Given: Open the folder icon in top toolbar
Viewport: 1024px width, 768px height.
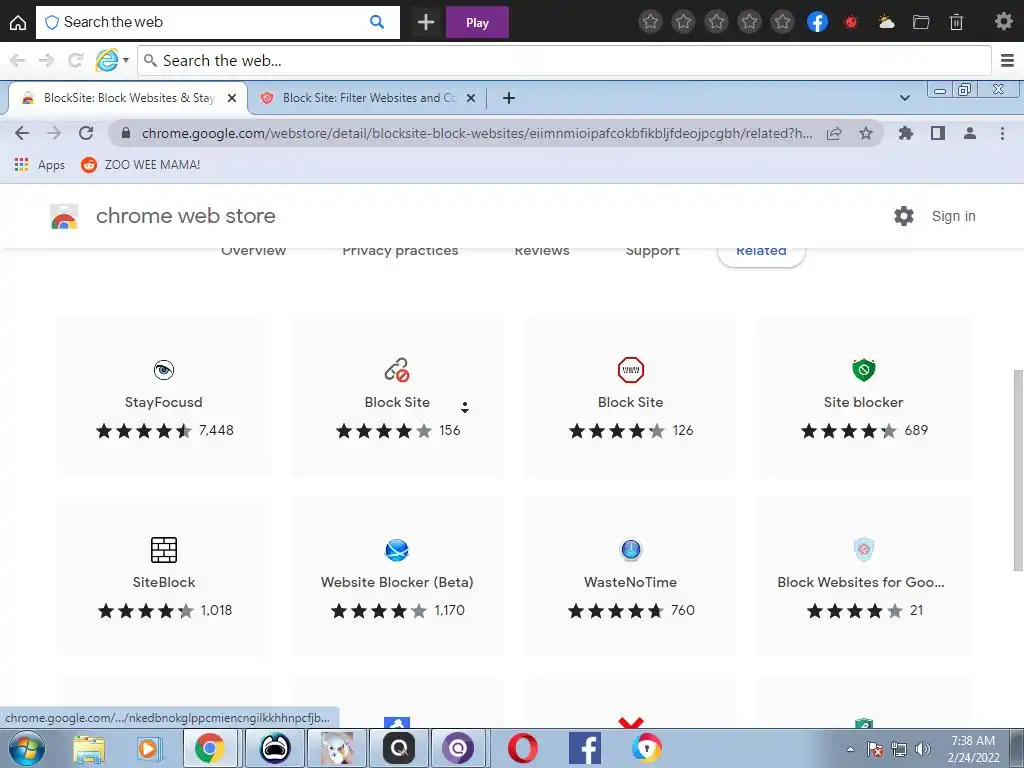Looking at the screenshot, I should [x=921, y=22].
